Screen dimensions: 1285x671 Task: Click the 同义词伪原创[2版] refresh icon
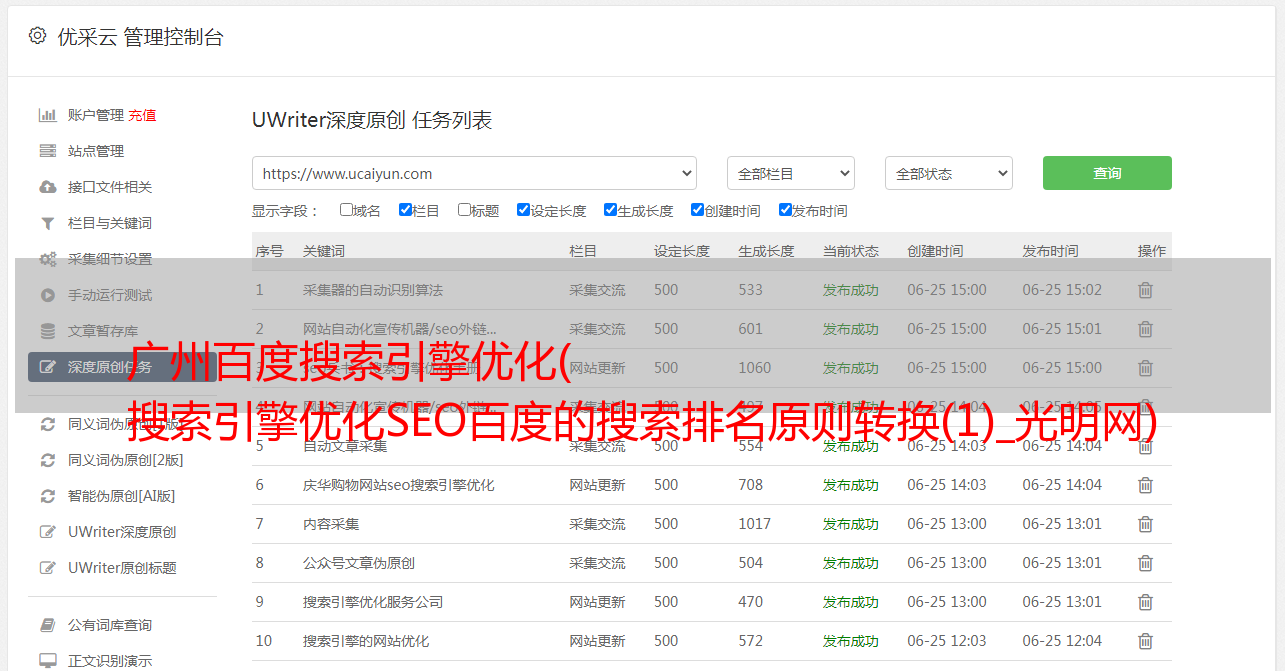pos(47,460)
